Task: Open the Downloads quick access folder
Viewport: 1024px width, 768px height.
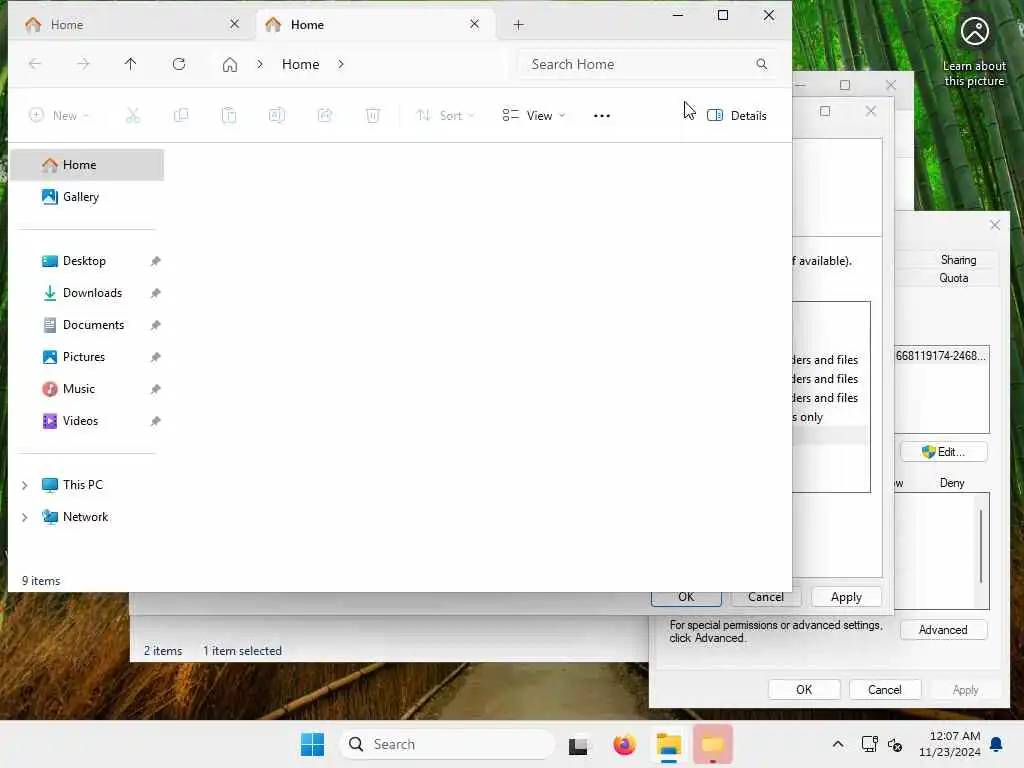Action: (92, 293)
